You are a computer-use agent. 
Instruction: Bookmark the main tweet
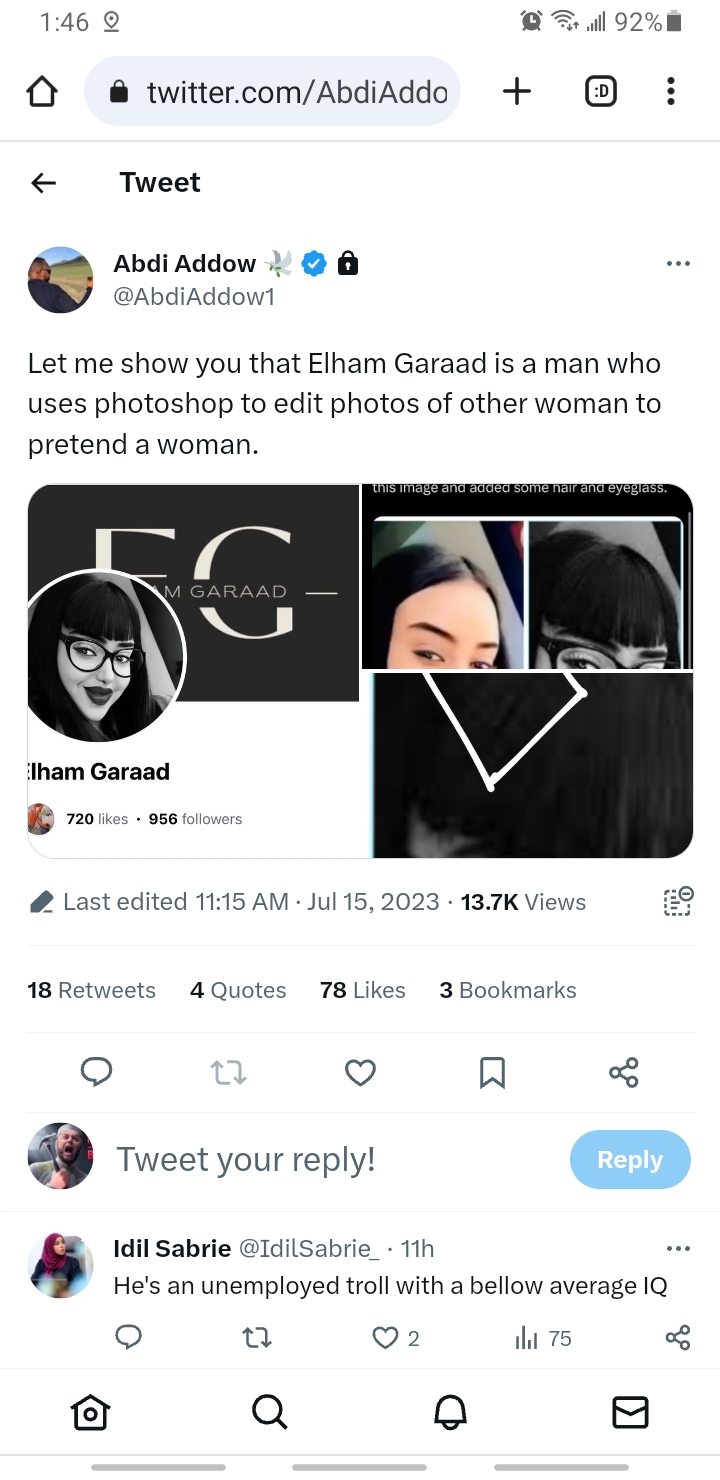pos(492,1073)
